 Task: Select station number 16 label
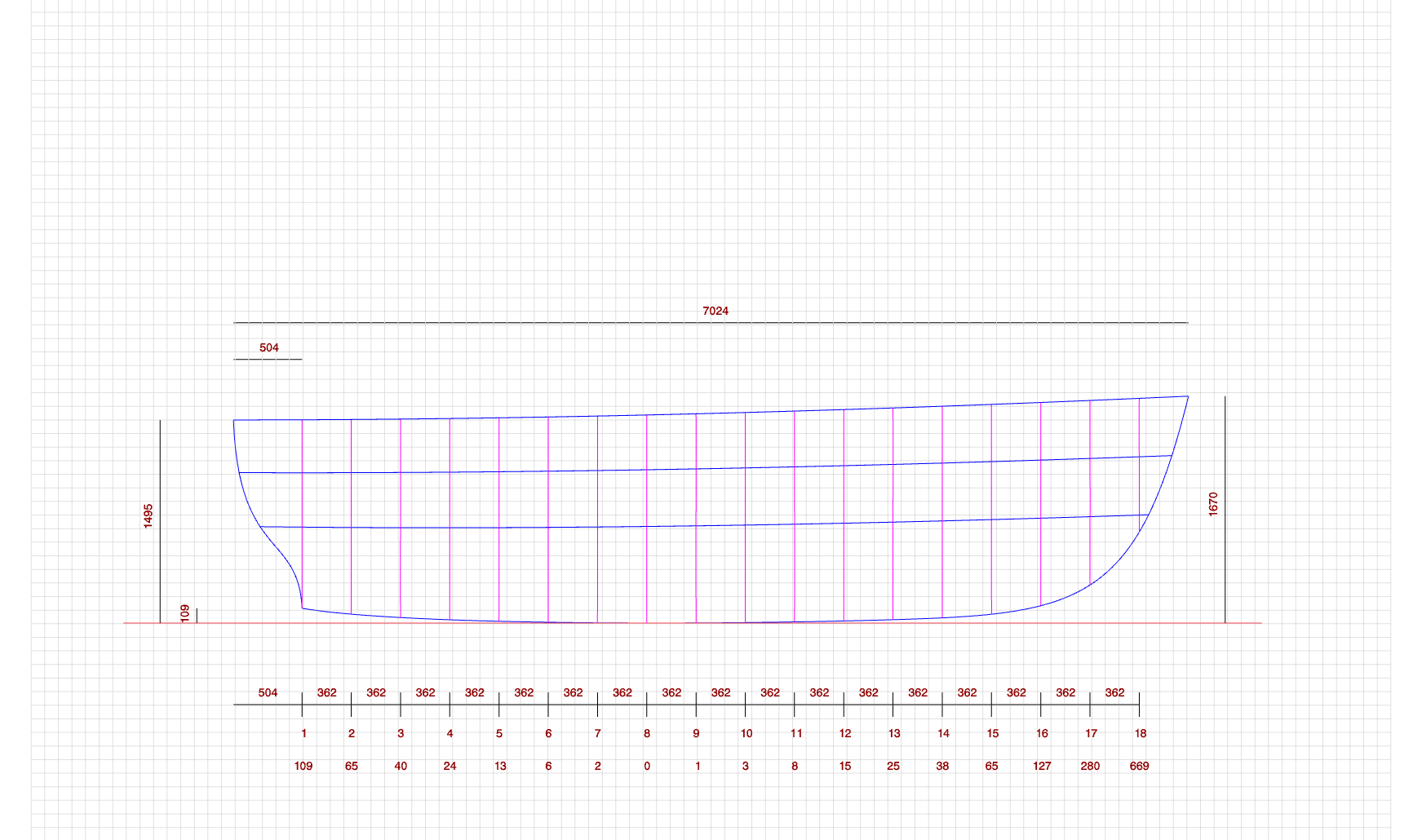[1042, 733]
